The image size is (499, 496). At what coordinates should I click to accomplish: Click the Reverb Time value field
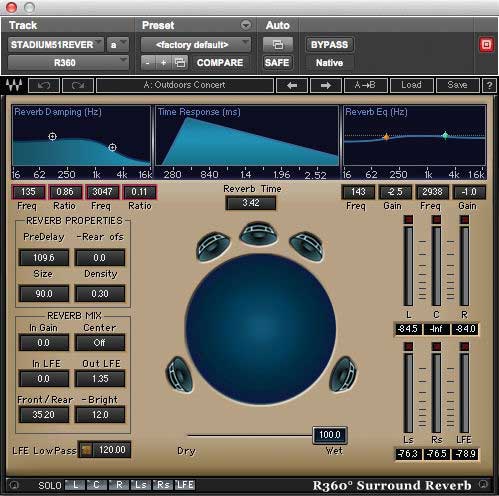251,203
